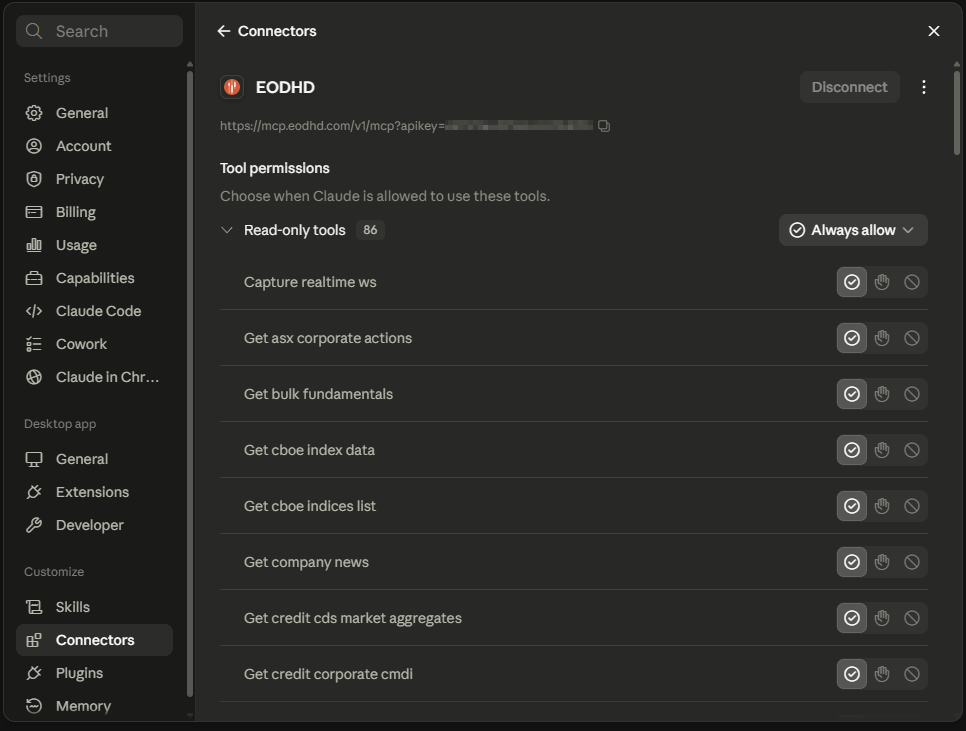Click the Get bulk fundamentals label
The height and width of the screenshot is (731, 966).
pos(318,394)
